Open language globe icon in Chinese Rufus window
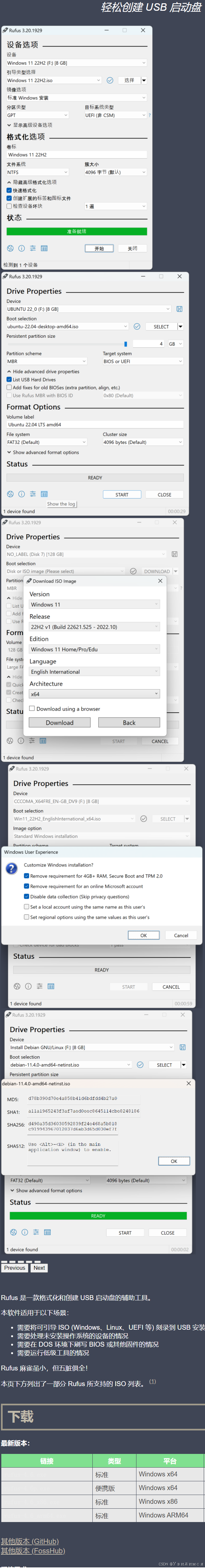 pos(10,248)
